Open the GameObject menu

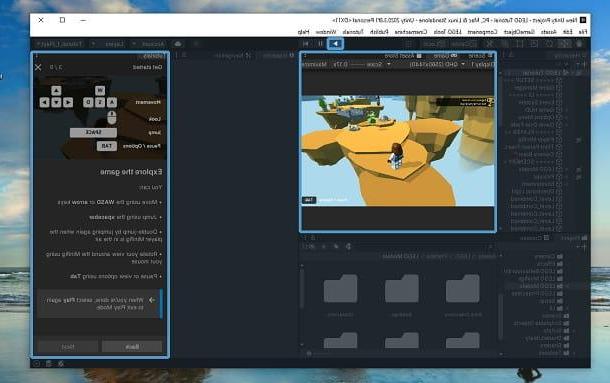pos(519,32)
